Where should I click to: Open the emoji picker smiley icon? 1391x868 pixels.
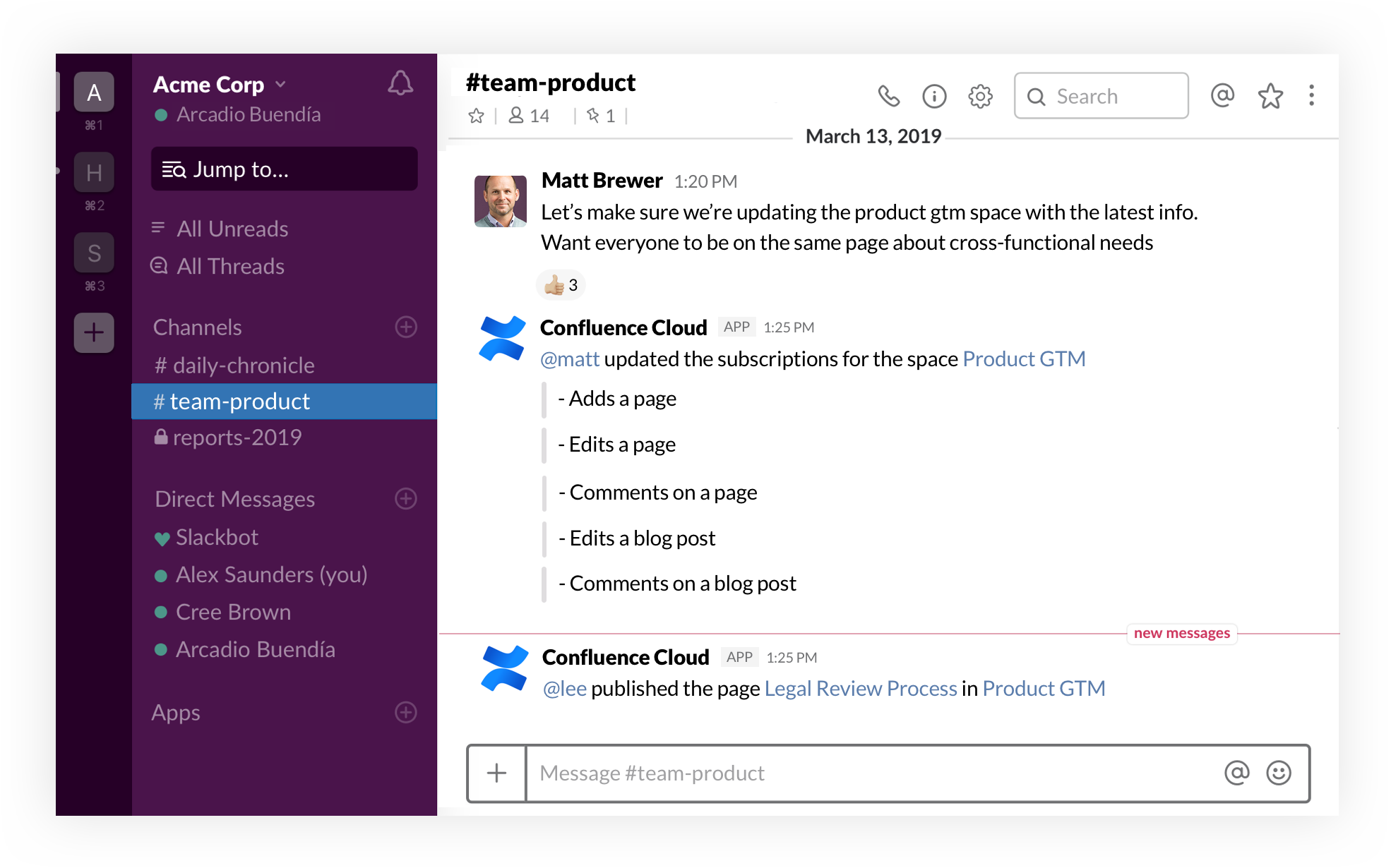coord(1279,773)
